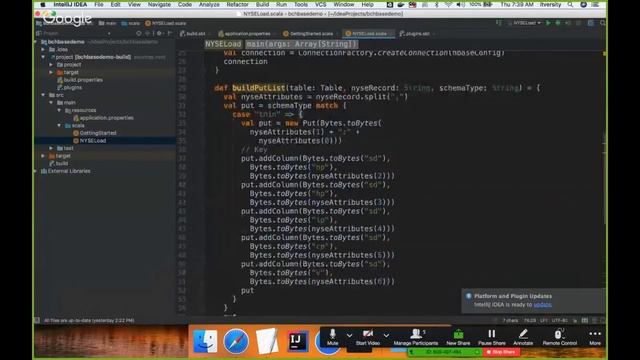Click Start Video in Zoom toolbar

(368, 337)
